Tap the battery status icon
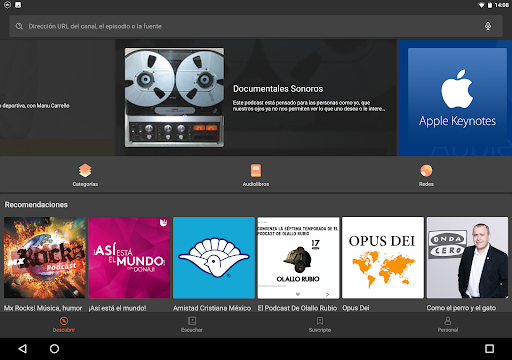The height and width of the screenshot is (360, 512). point(490,5)
